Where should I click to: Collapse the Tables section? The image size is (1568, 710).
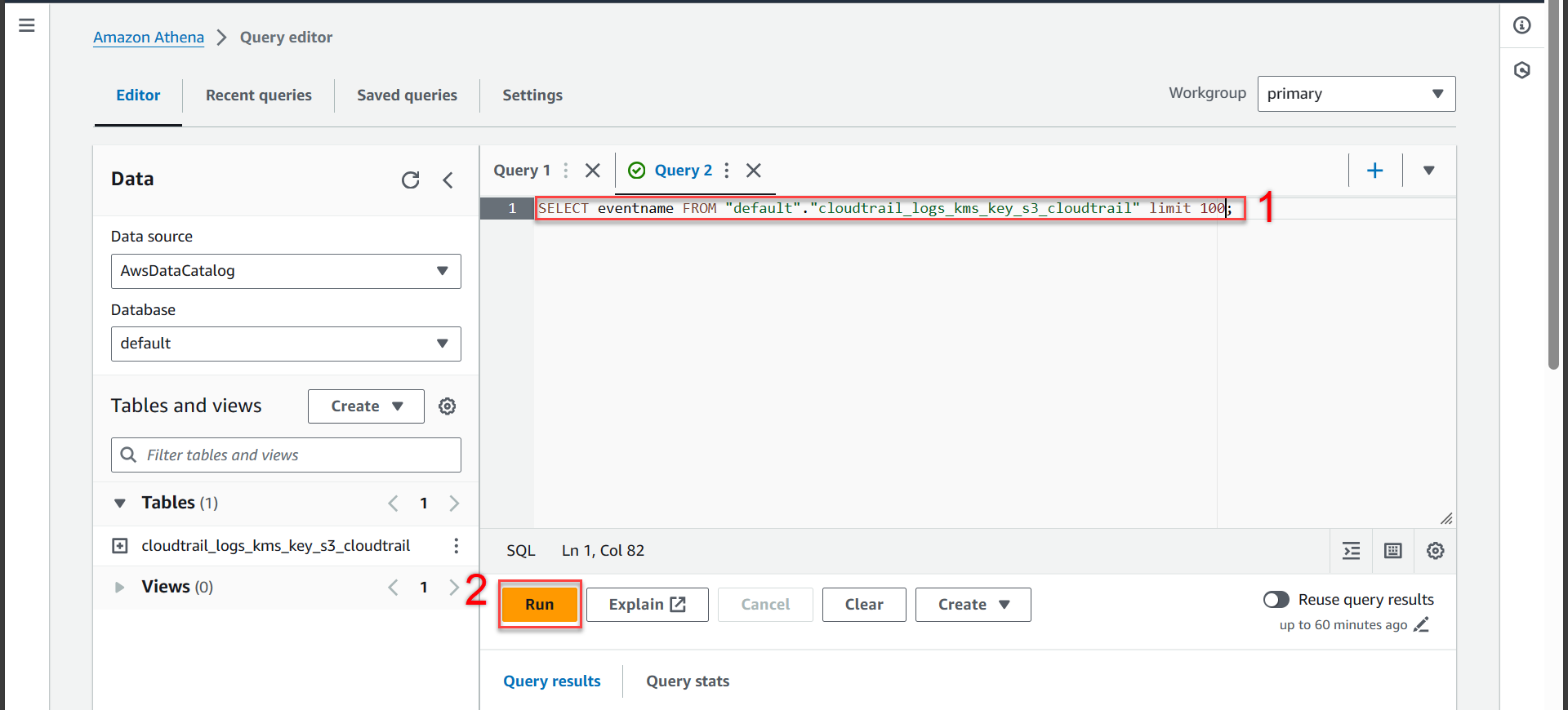tap(120, 504)
